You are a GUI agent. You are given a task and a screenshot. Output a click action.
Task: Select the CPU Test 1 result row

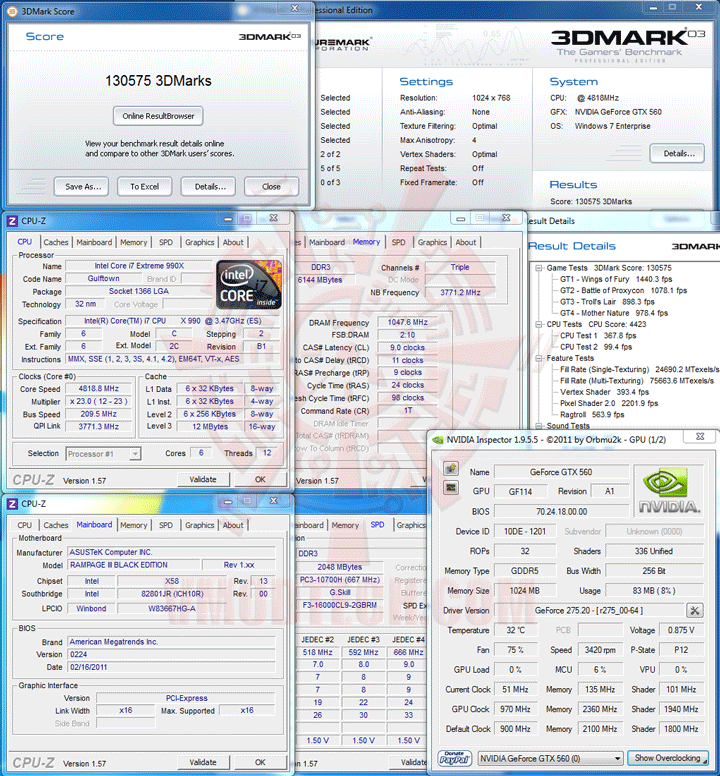[598, 336]
